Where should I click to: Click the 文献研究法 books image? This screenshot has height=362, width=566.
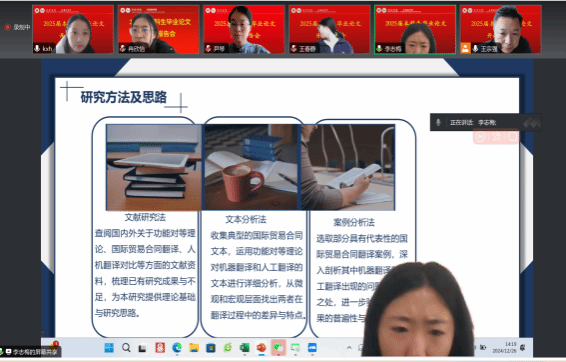pyautogui.click(x=154, y=167)
